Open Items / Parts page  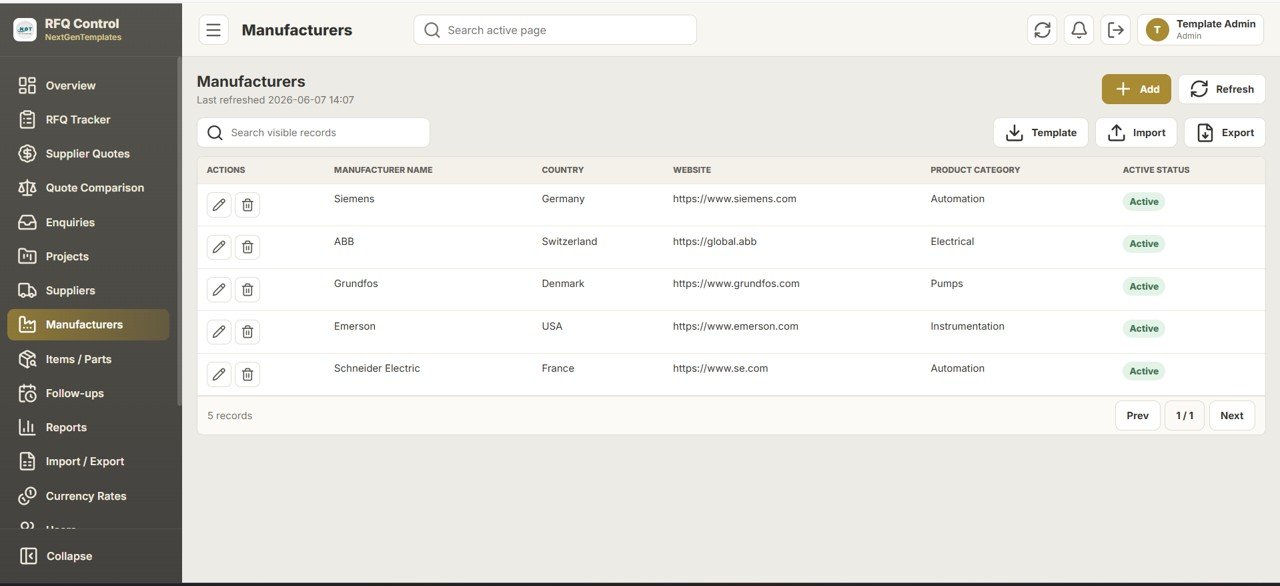88,359
